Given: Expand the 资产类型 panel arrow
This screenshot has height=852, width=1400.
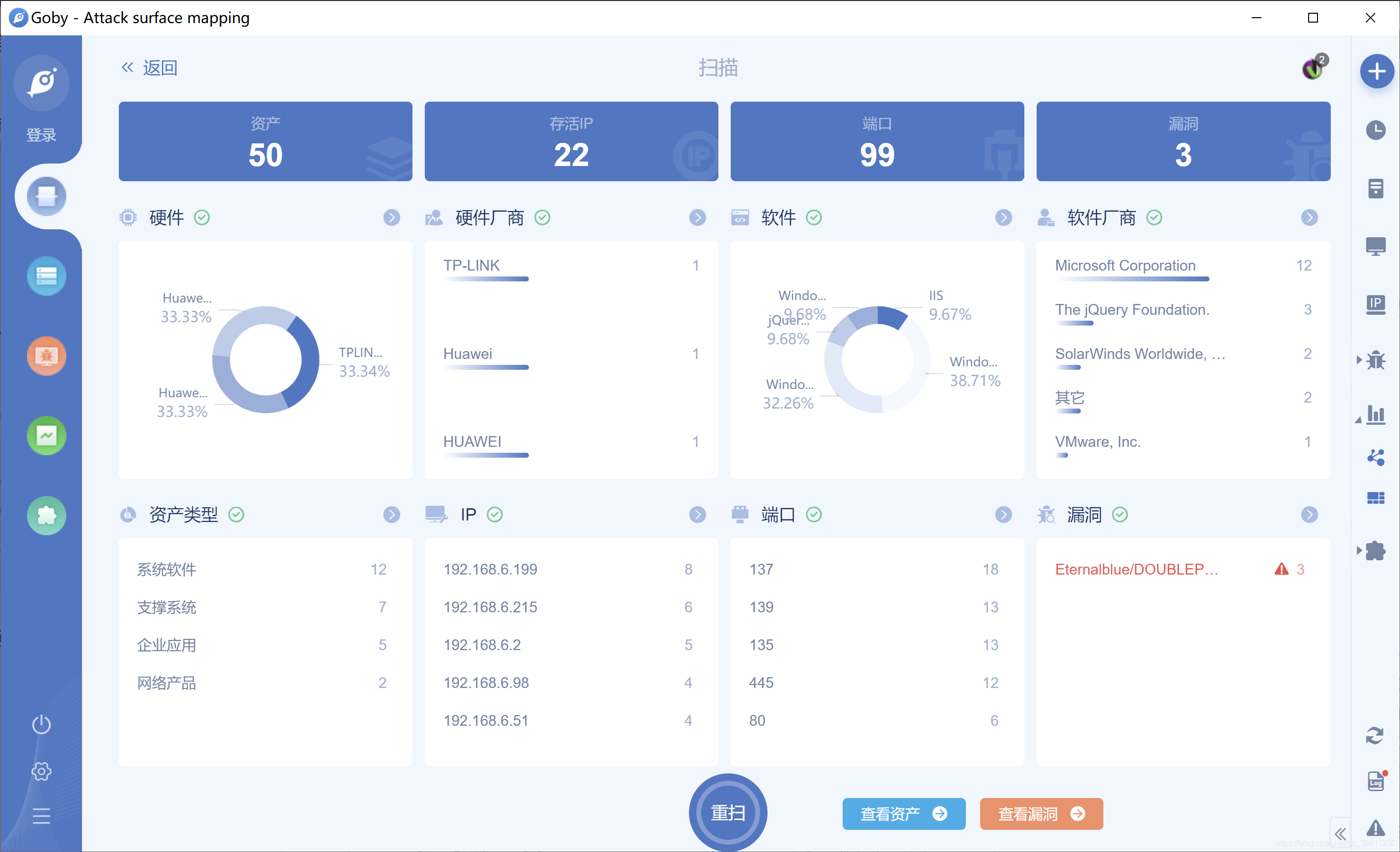Looking at the screenshot, I should tap(391, 514).
